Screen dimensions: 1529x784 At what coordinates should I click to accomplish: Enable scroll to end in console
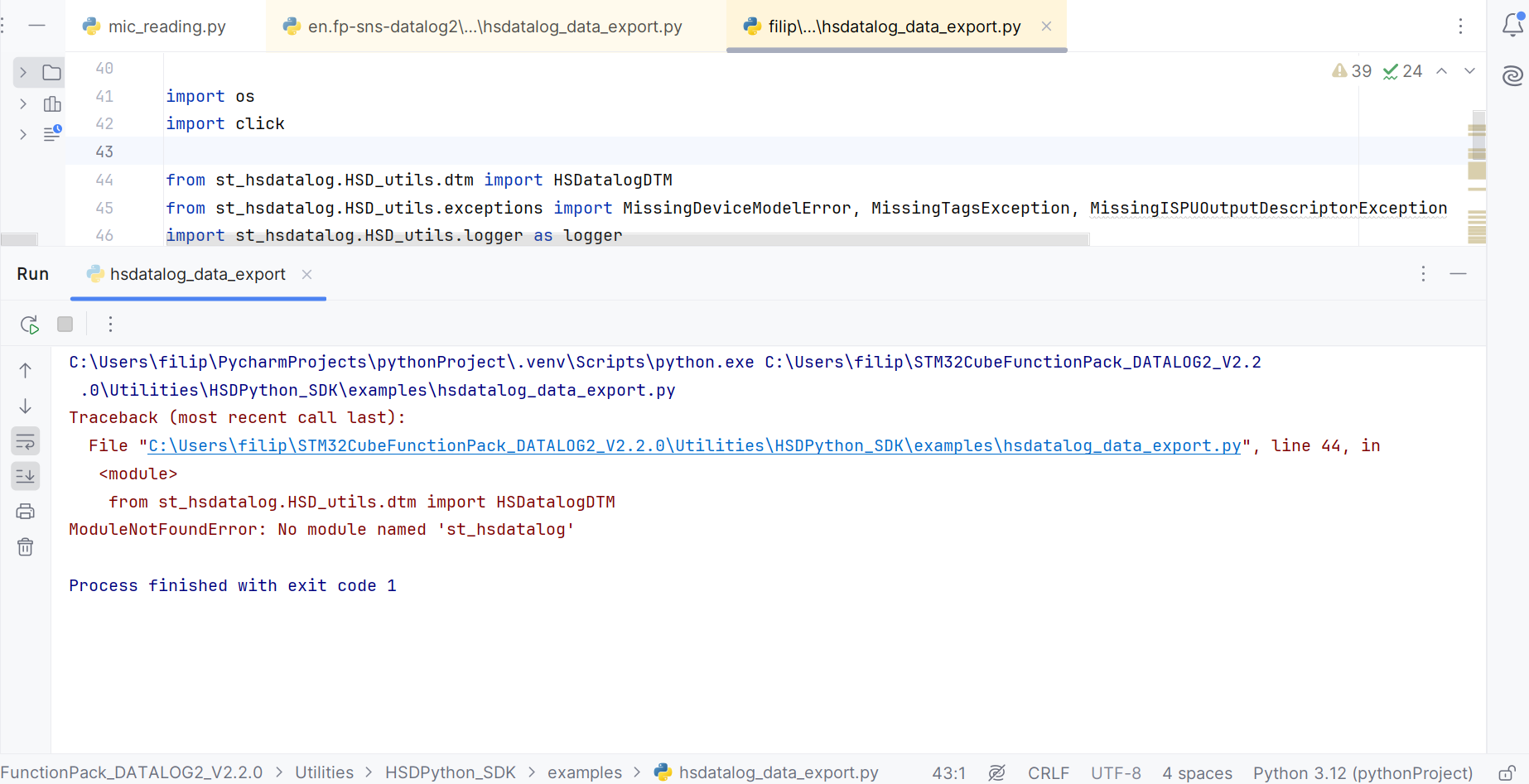click(25, 475)
